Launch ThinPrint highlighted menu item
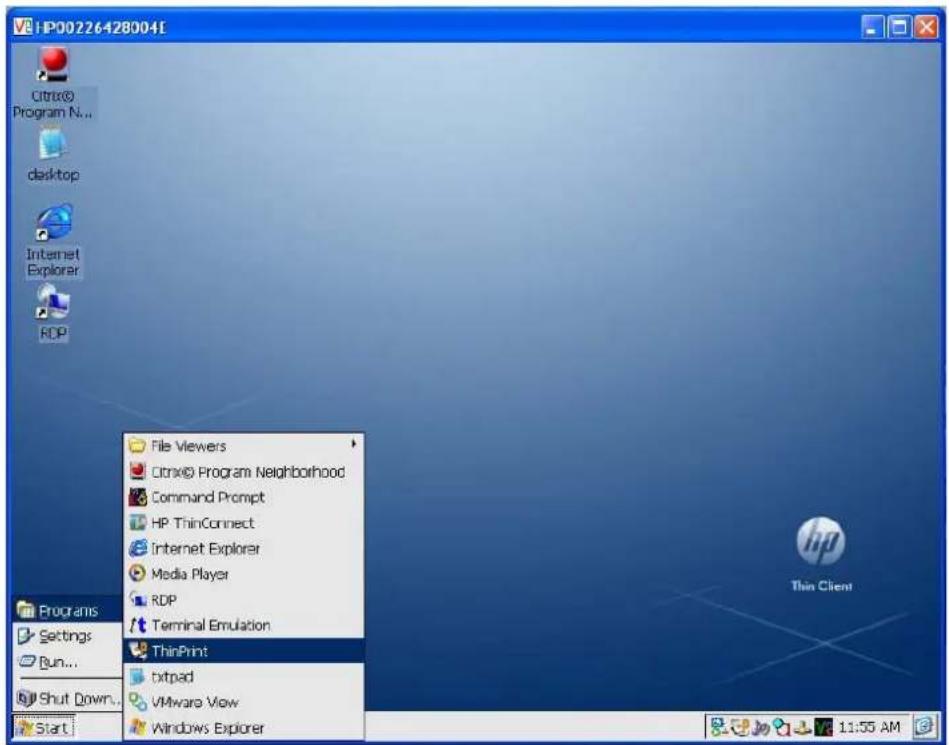This screenshot has height=745, width=949. coord(243,651)
